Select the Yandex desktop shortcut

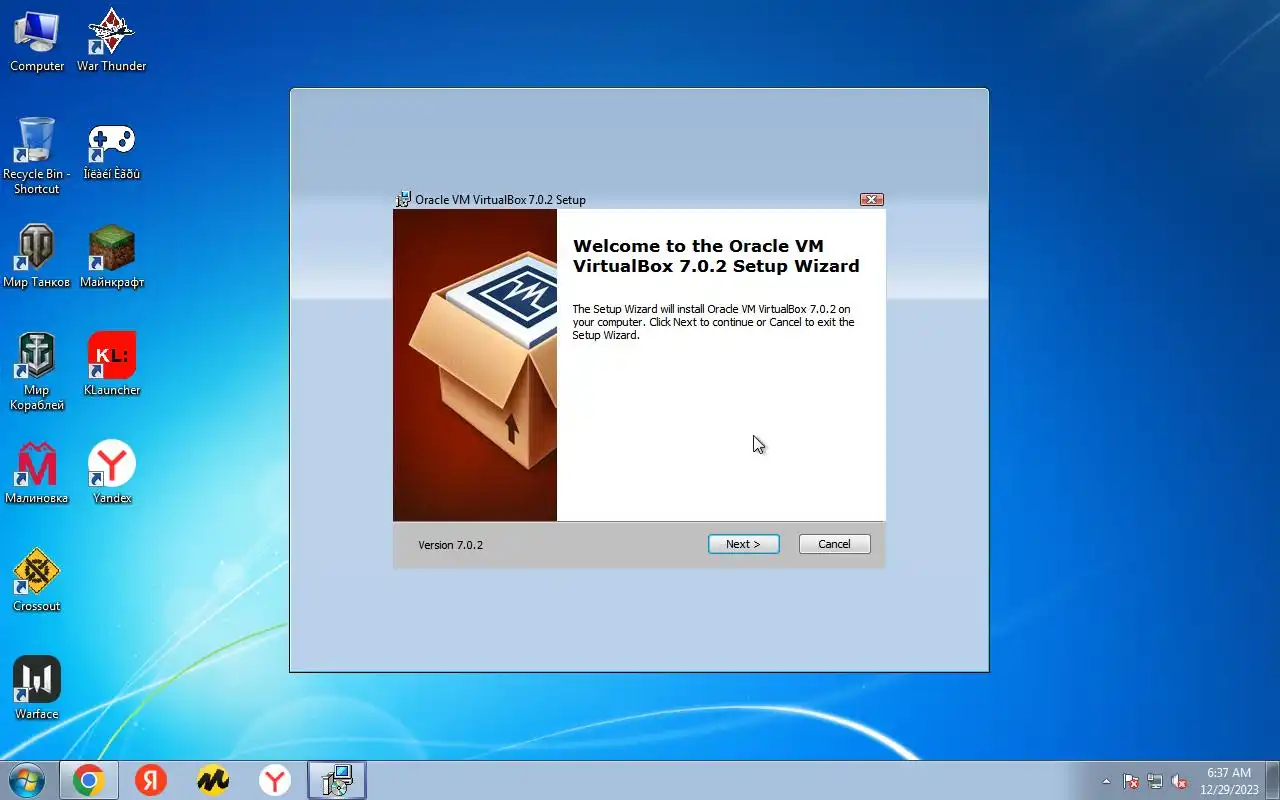[112, 473]
